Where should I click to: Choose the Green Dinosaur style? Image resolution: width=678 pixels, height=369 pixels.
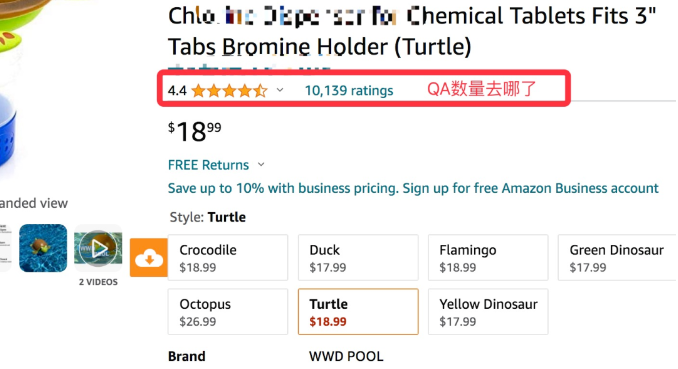(x=617, y=257)
